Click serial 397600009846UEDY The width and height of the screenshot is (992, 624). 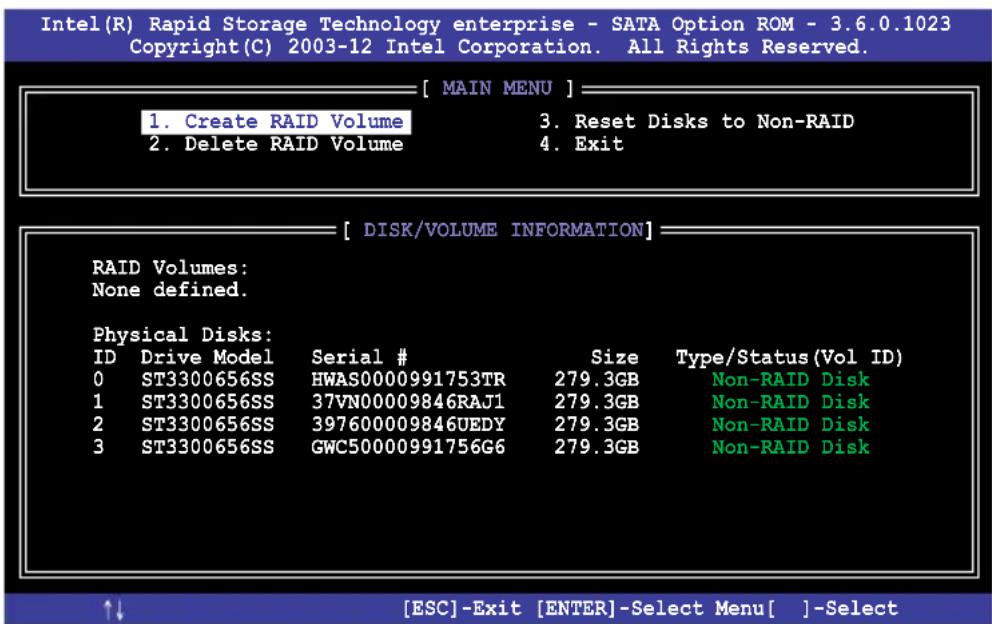(x=408, y=425)
